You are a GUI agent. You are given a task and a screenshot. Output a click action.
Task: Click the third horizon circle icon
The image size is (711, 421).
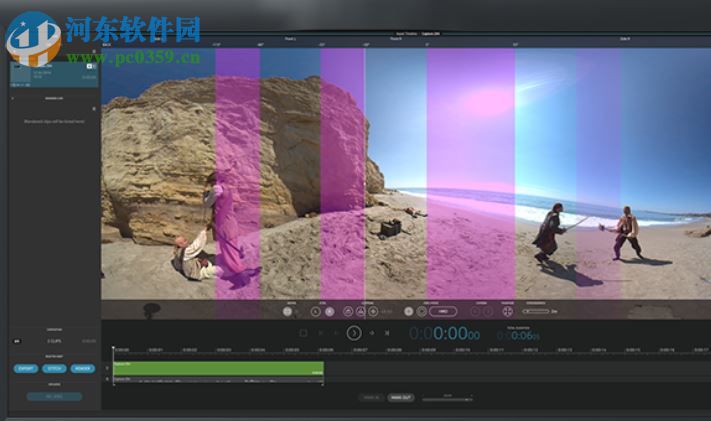coord(373,311)
